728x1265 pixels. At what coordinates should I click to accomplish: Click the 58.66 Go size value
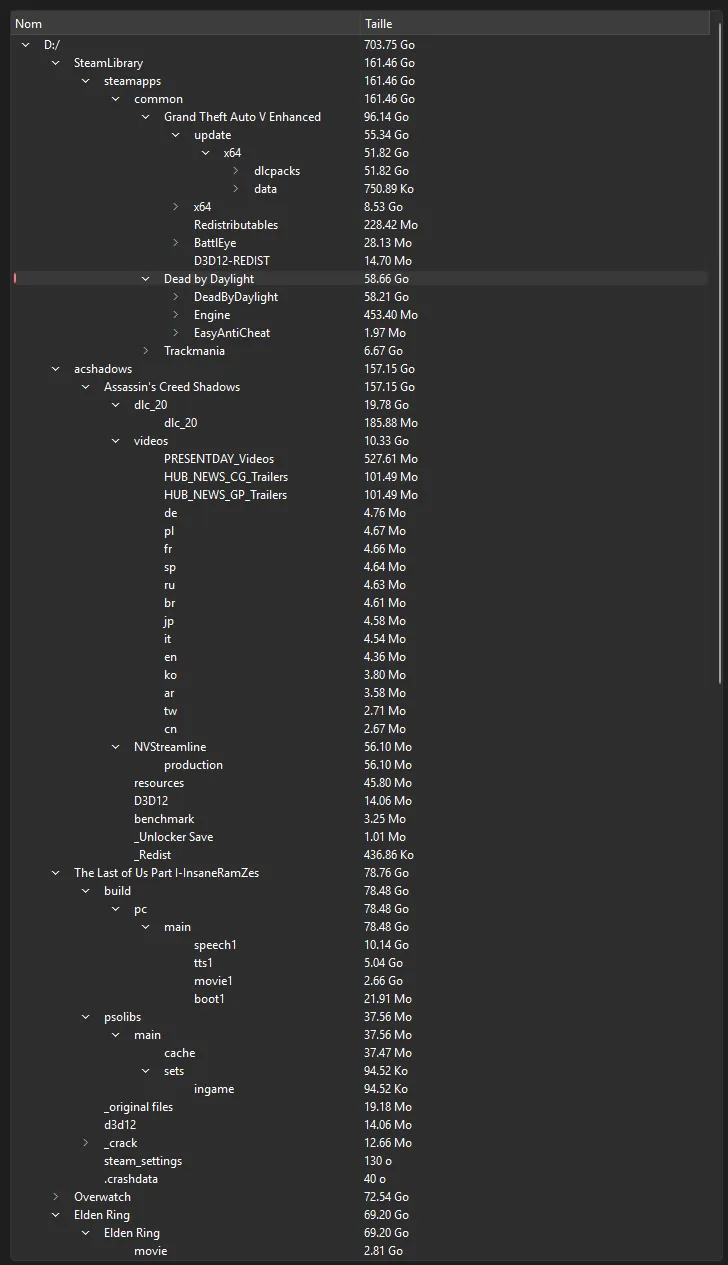(x=386, y=279)
